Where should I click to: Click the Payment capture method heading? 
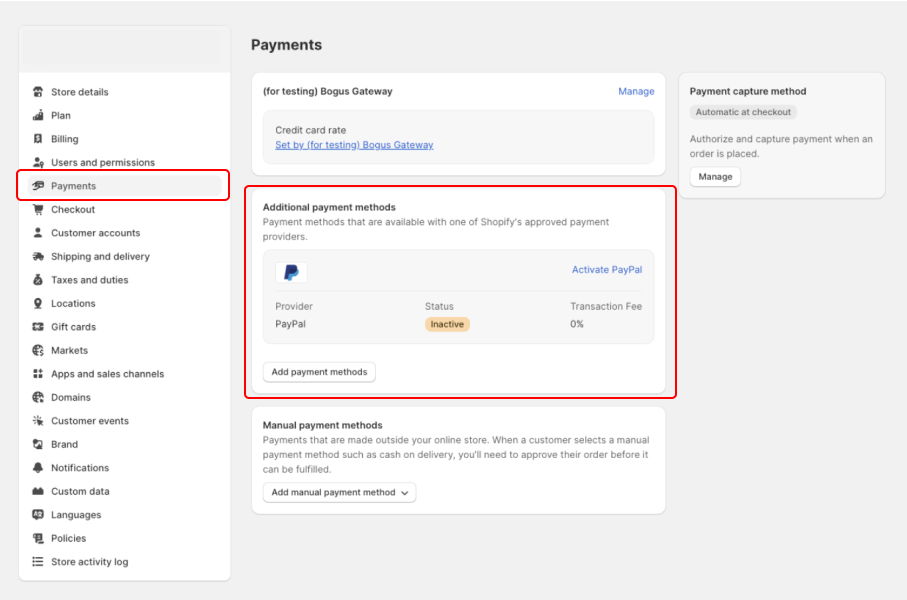[x=748, y=91]
